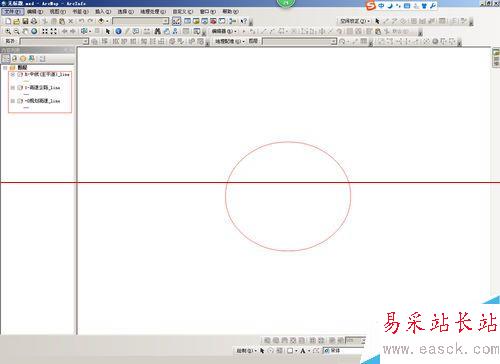Image resolution: width=500 pixels, height=364 pixels.
Task: Open the 帮助 (Help) menu
Action: [231, 12]
